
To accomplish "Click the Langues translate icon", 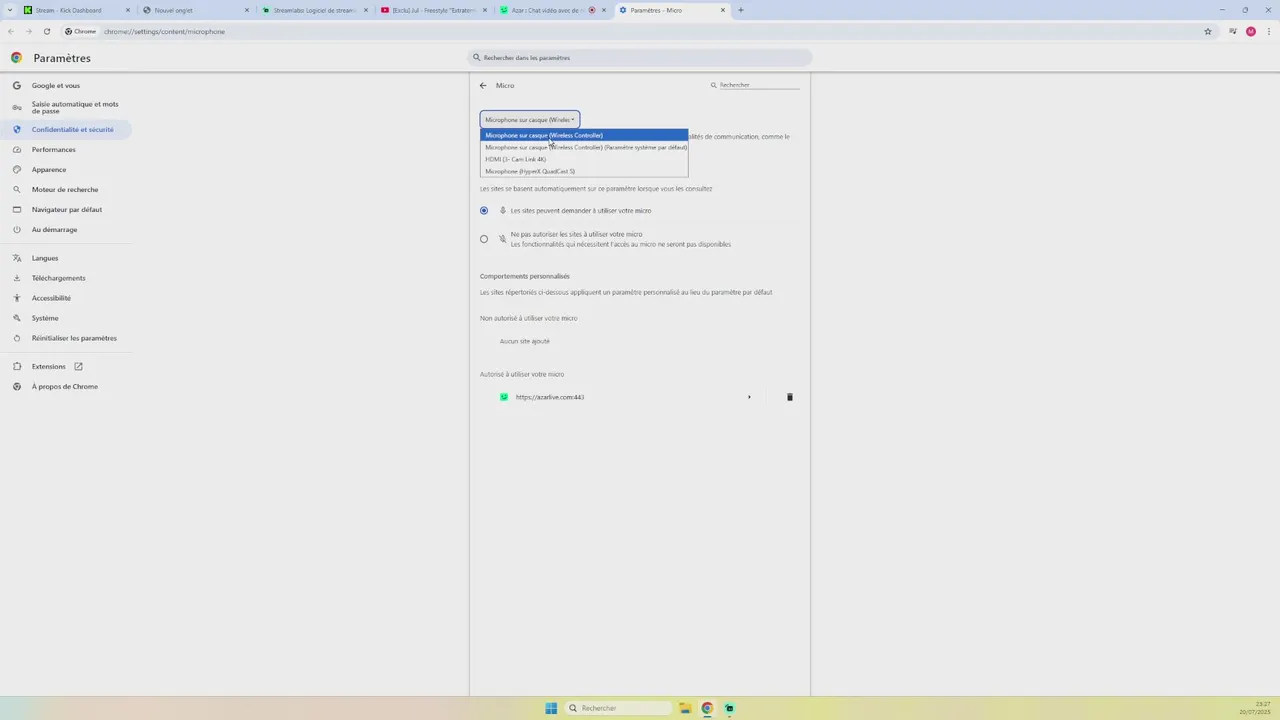I will [x=17, y=258].
